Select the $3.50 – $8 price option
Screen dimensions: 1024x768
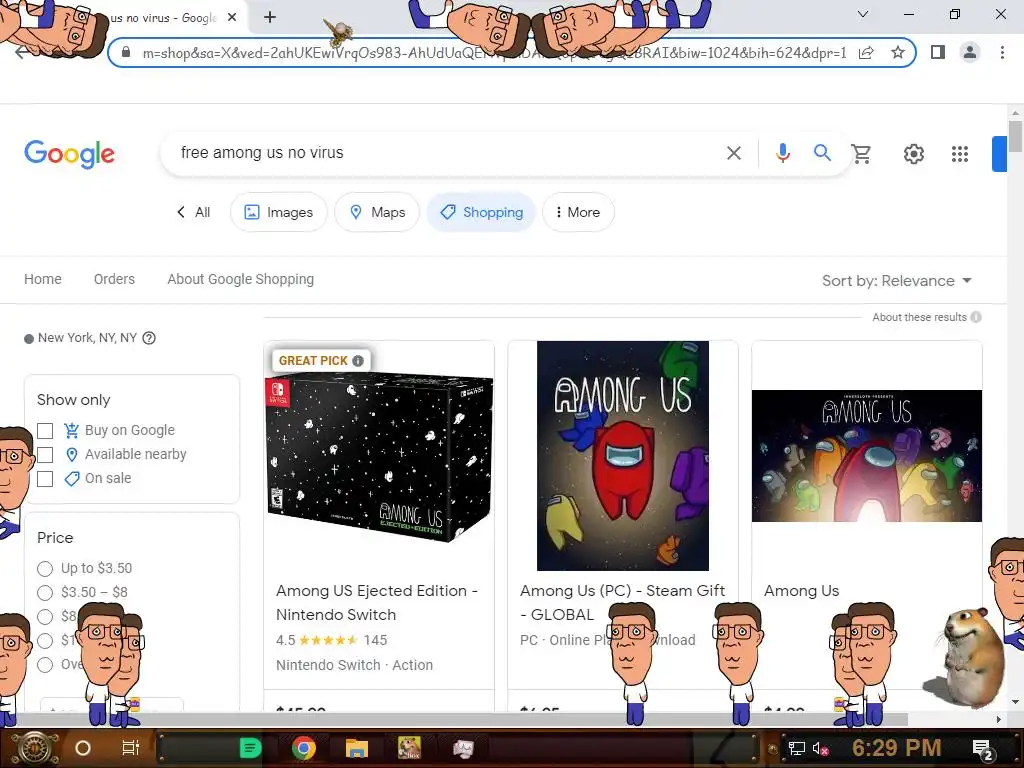(45, 592)
